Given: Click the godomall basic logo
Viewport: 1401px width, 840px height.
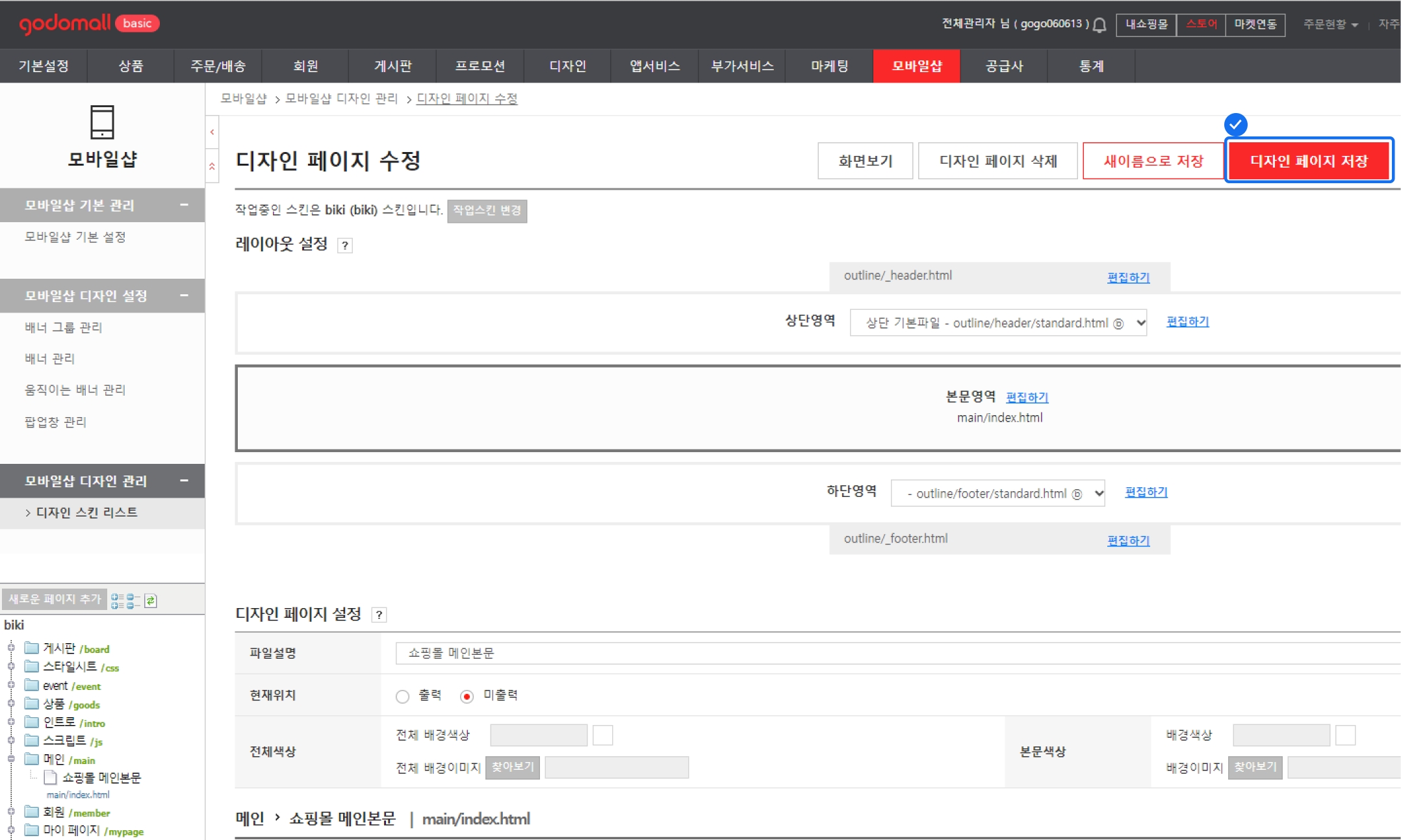Looking at the screenshot, I should pyautogui.click(x=89, y=23).
